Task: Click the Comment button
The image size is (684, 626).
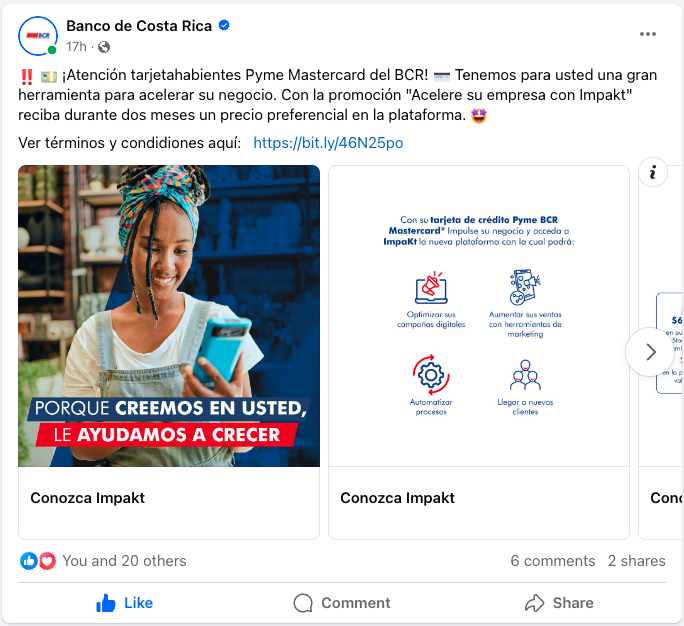Action: click(342, 603)
